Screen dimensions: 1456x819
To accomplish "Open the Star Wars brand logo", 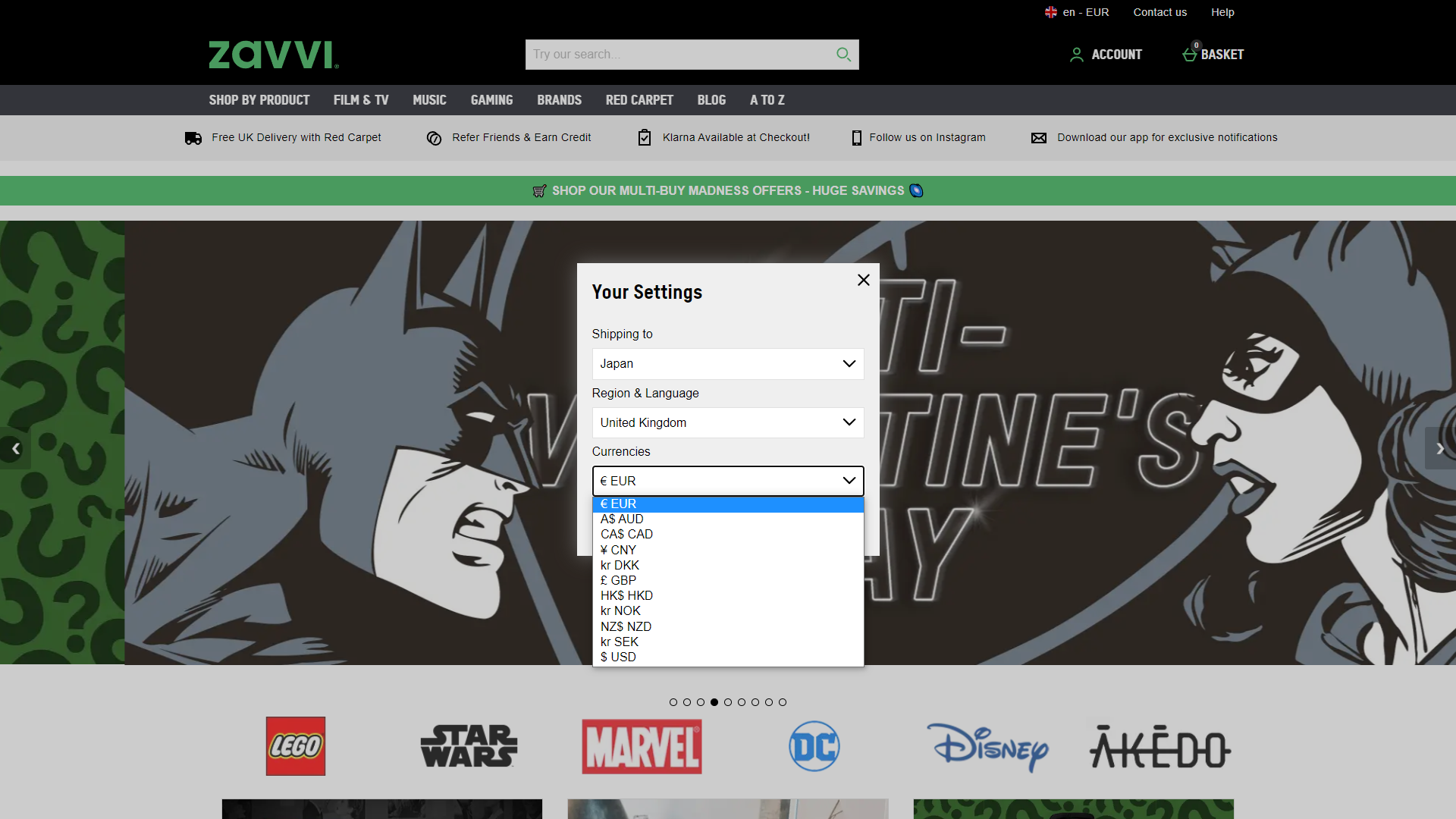I will [469, 746].
